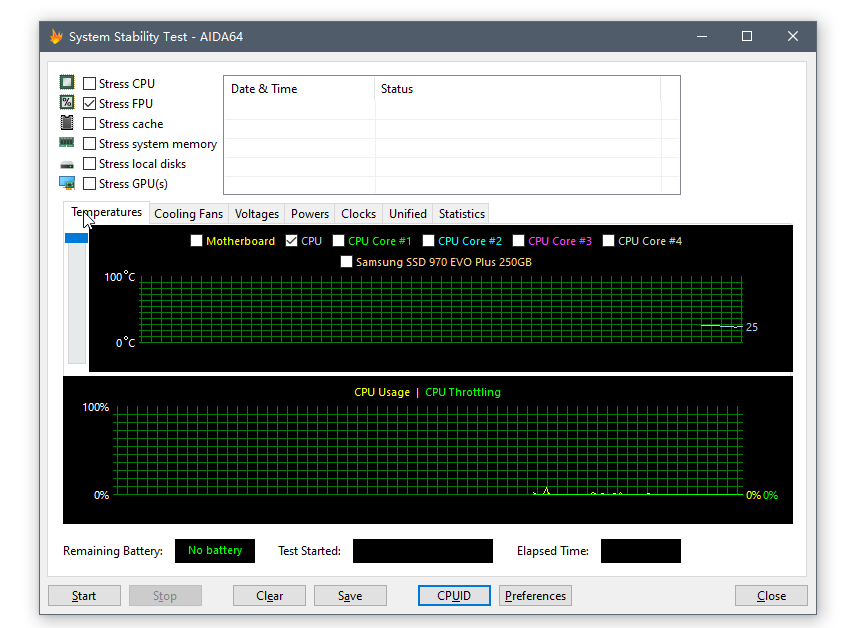Show CPU Core #4 temperature line
850x628 pixels.
pos(608,241)
